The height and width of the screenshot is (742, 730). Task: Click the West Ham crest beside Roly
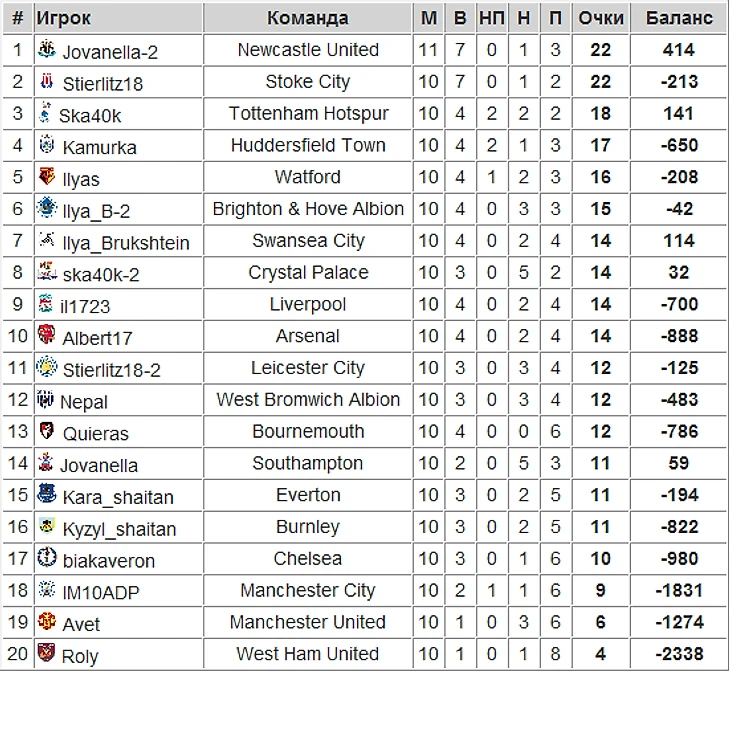tap(46, 654)
